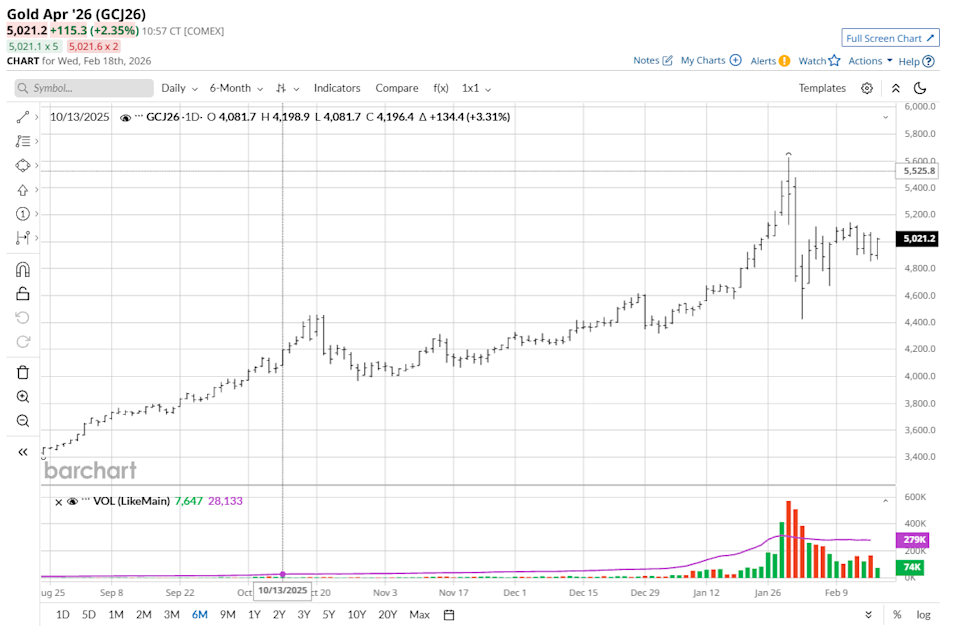
Task: Select the 1Y time range tab
Action: 254,614
